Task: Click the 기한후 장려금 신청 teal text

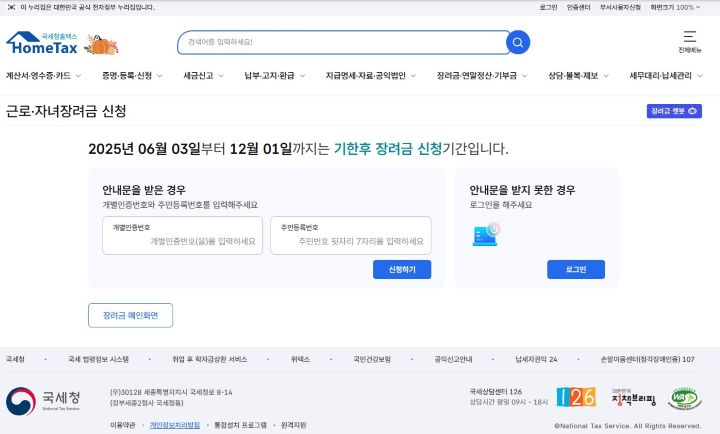Action: [x=388, y=149]
